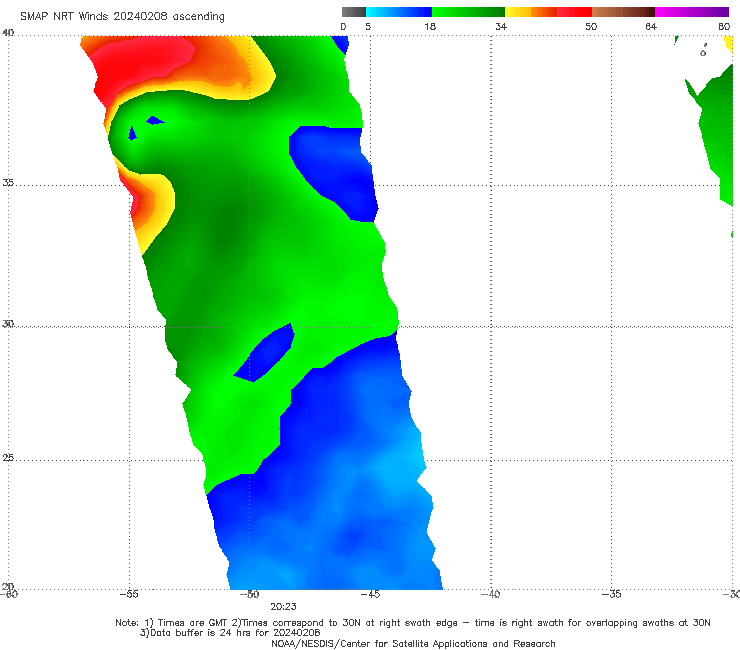Select the green 18–34 colorbar segment
Screen dimensions: 740x650
468,12
